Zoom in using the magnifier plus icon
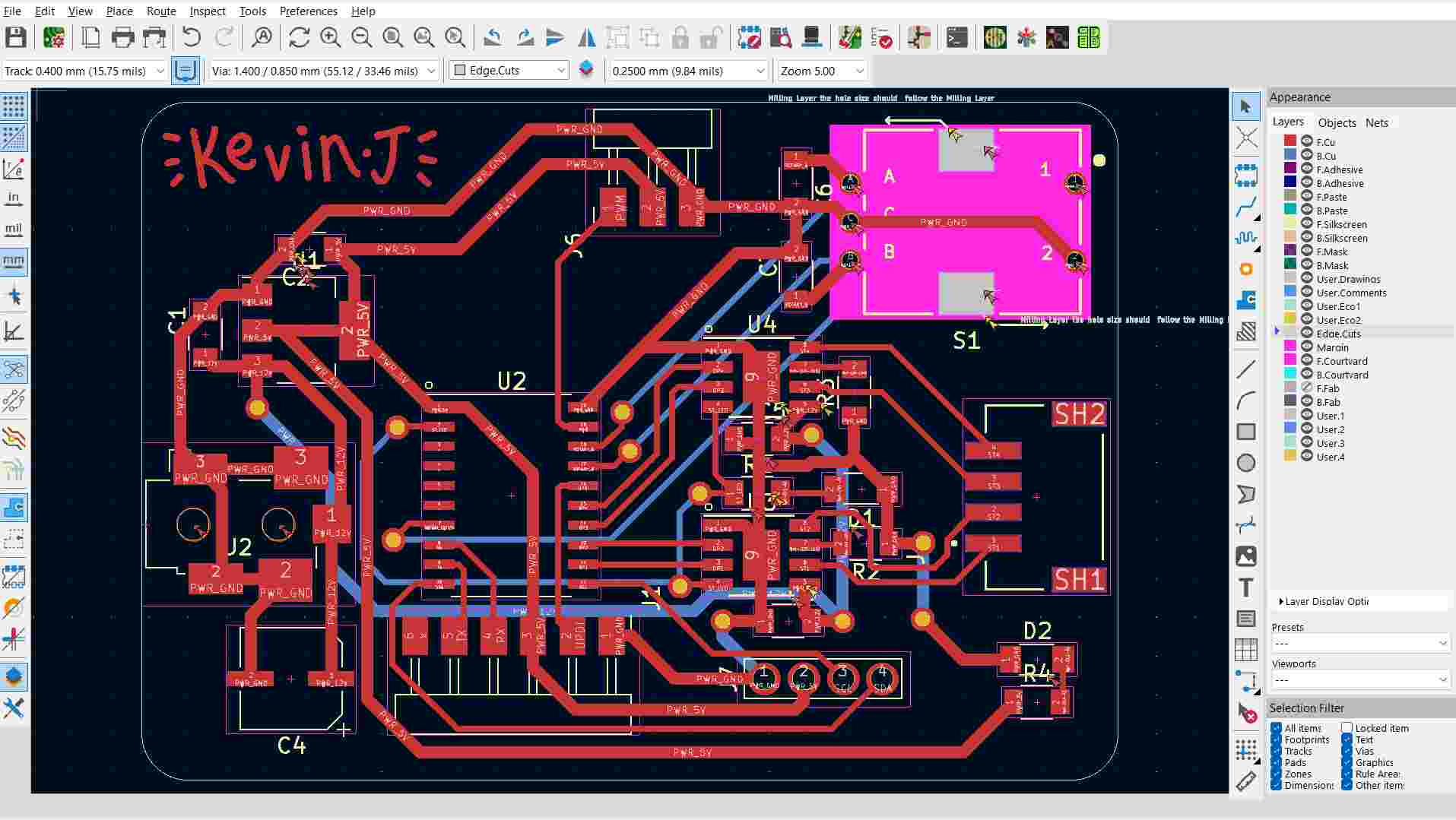 click(330, 37)
